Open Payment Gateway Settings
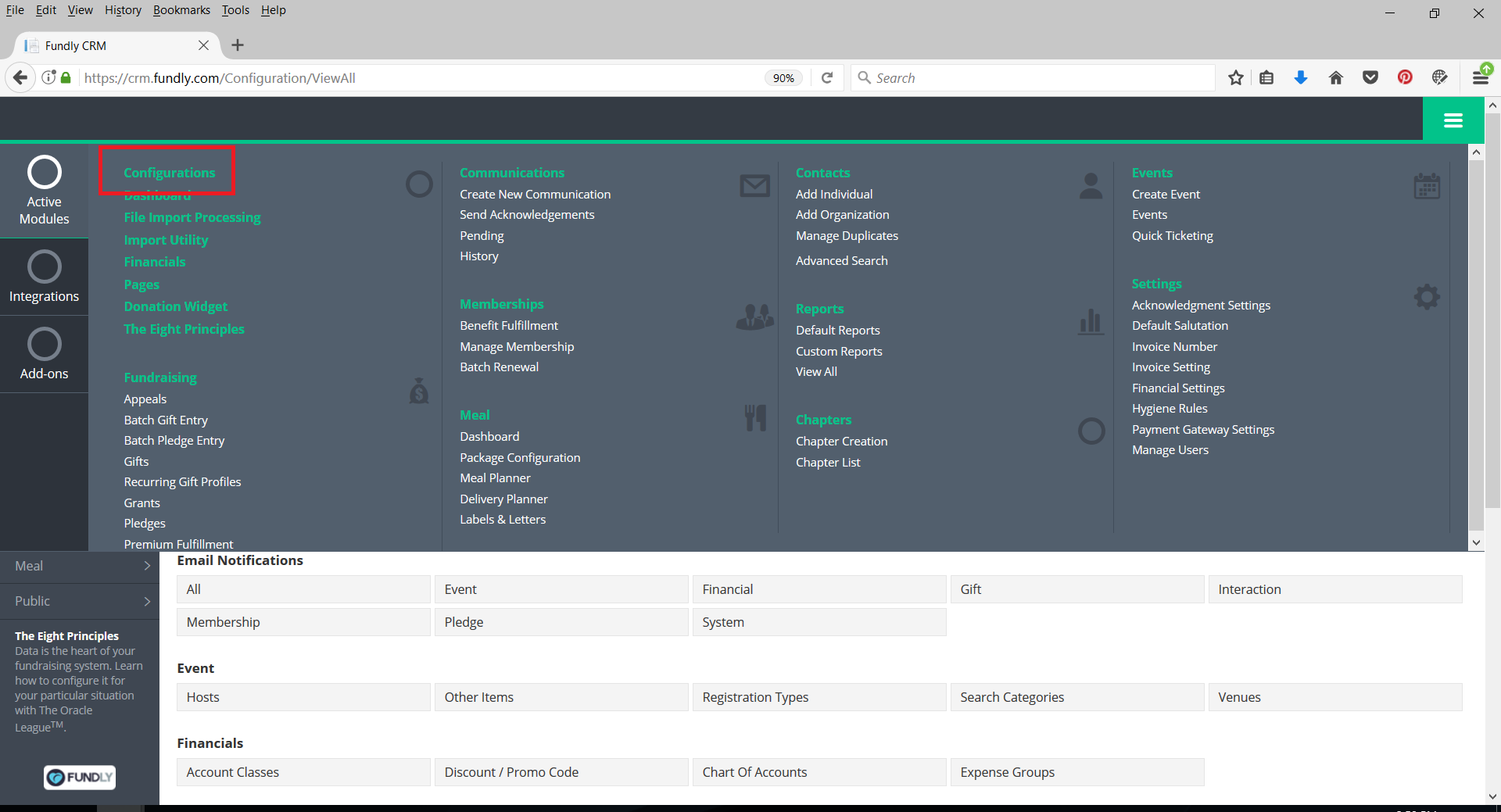This screenshot has height=812, width=1501. (x=1203, y=429)
